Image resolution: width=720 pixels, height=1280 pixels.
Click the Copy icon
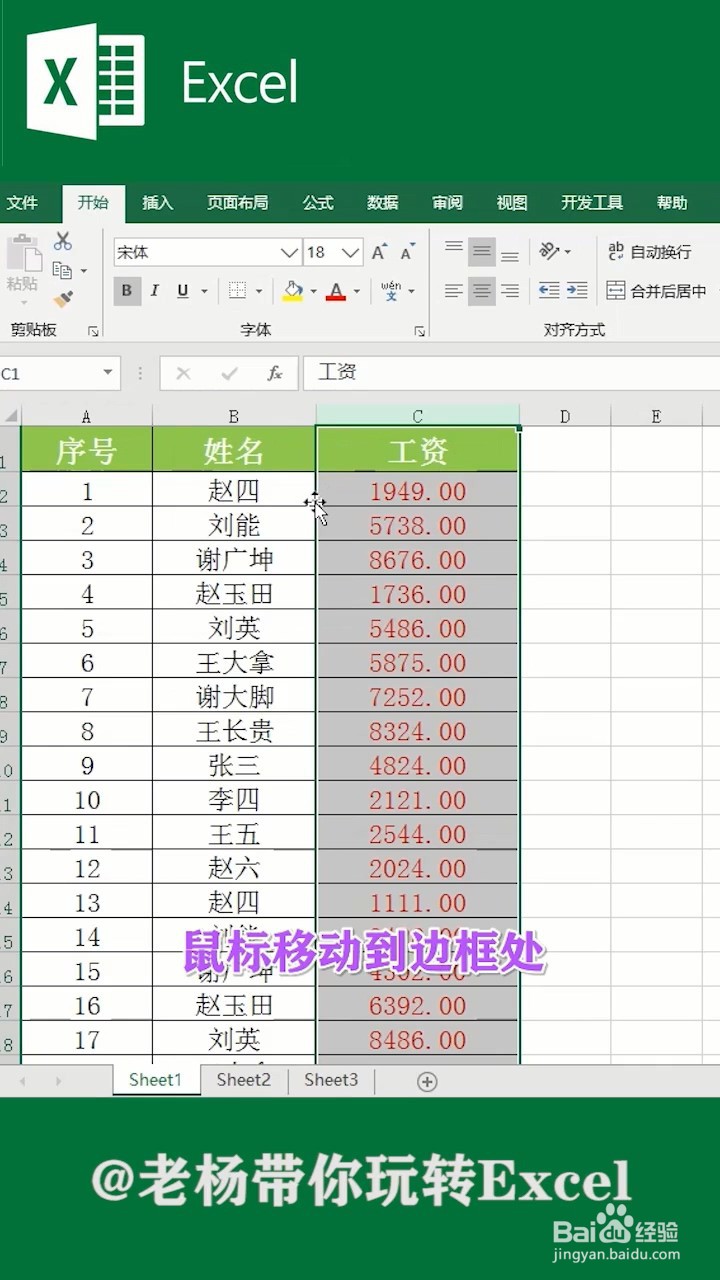pyautogui.click(x=62, y=270)
